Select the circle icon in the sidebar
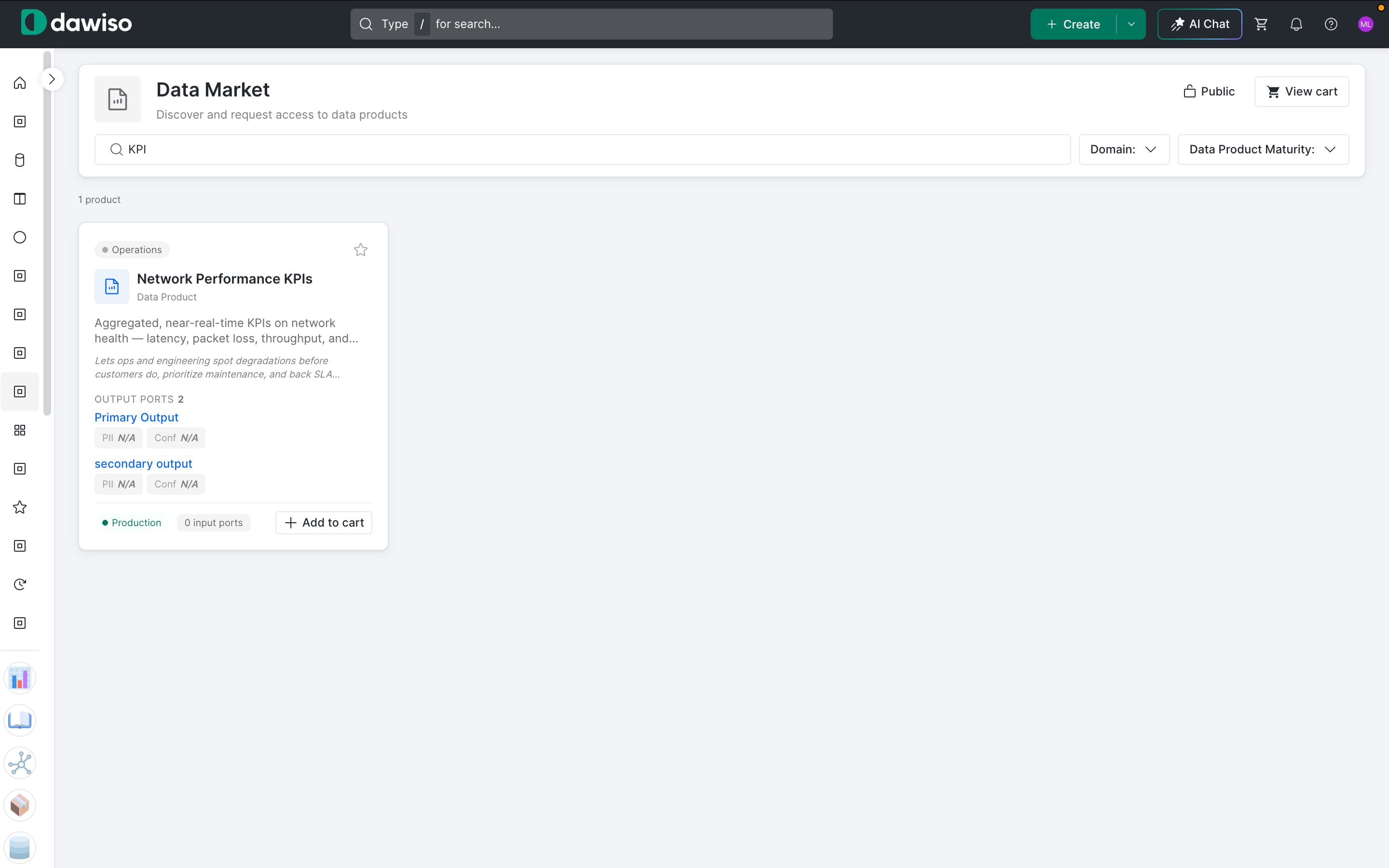 coord(19,237)
